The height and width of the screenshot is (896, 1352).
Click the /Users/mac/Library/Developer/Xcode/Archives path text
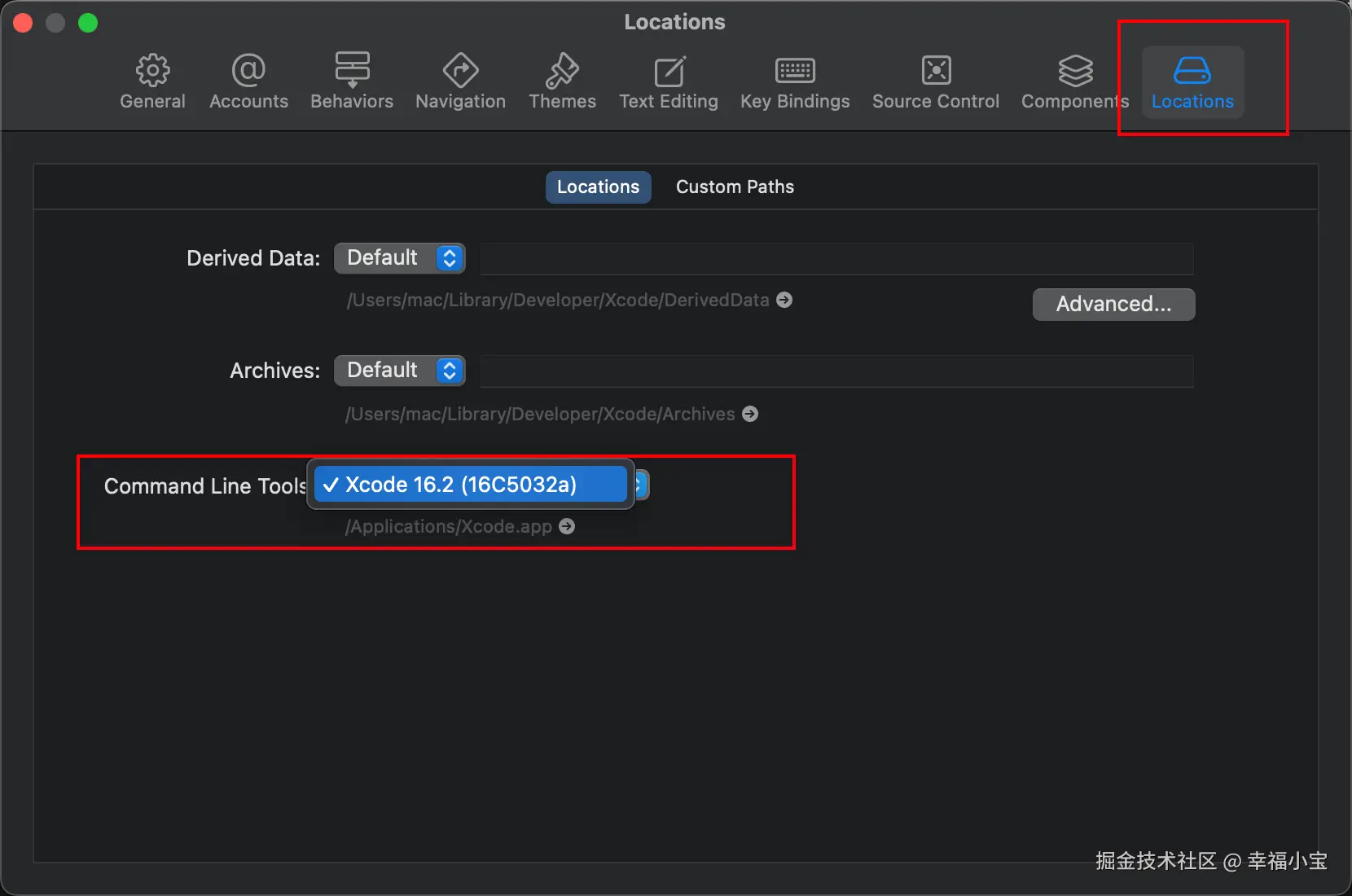tap(540, 414)
